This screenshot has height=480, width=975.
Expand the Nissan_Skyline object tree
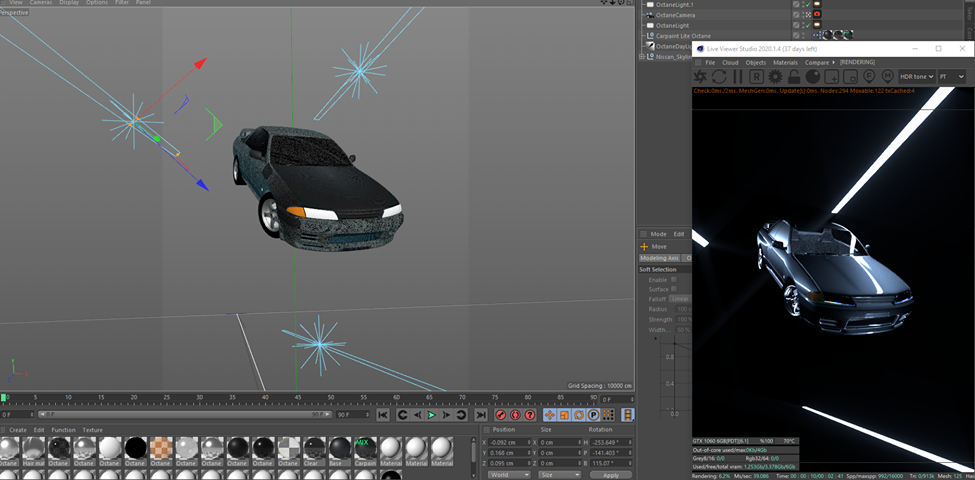(642, 57)
